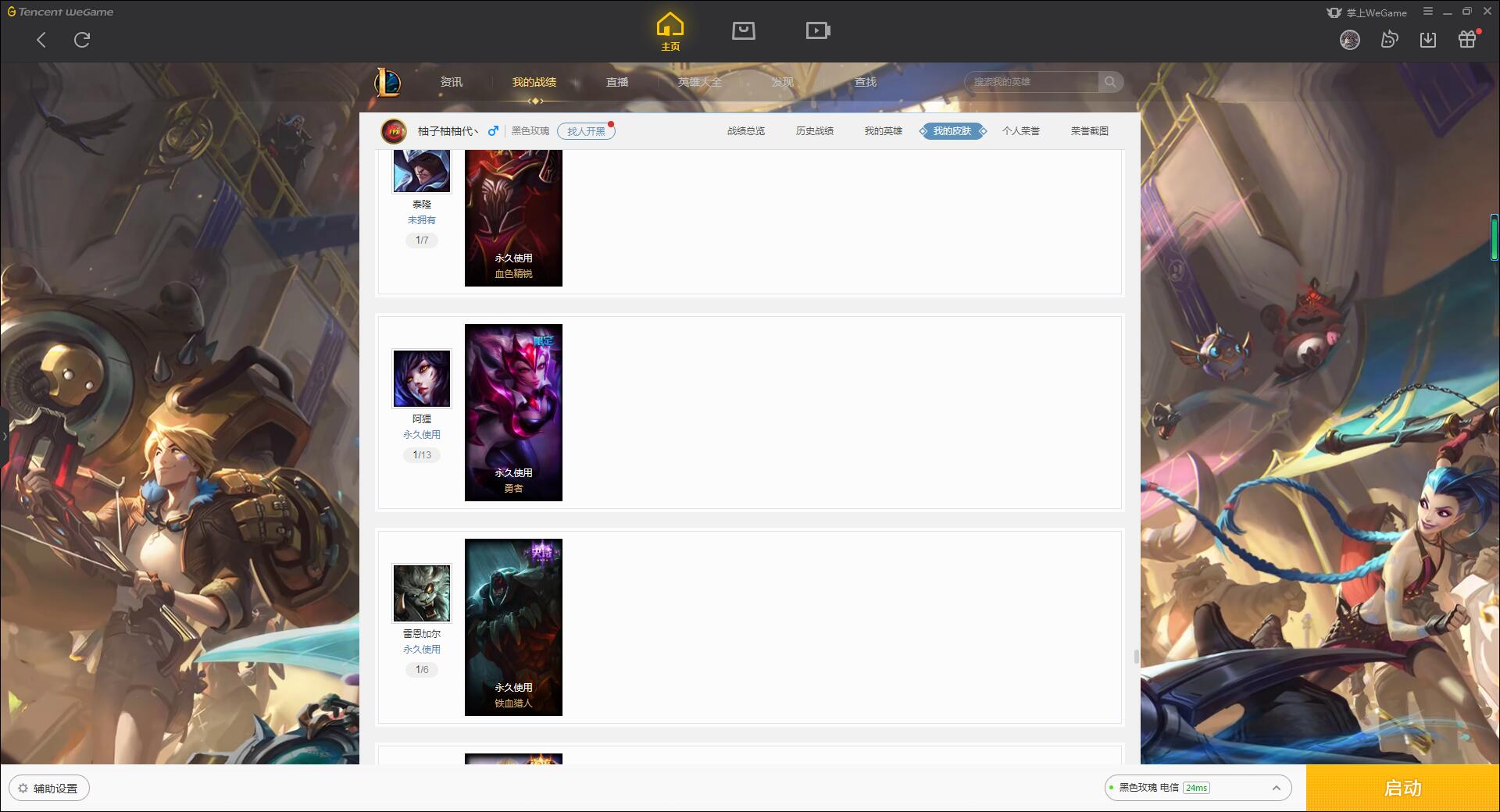Click the 黑色玫瑰 server label by name
Image resolution: width=1500 pixels, height=812 pixels.
pos(530,131)
